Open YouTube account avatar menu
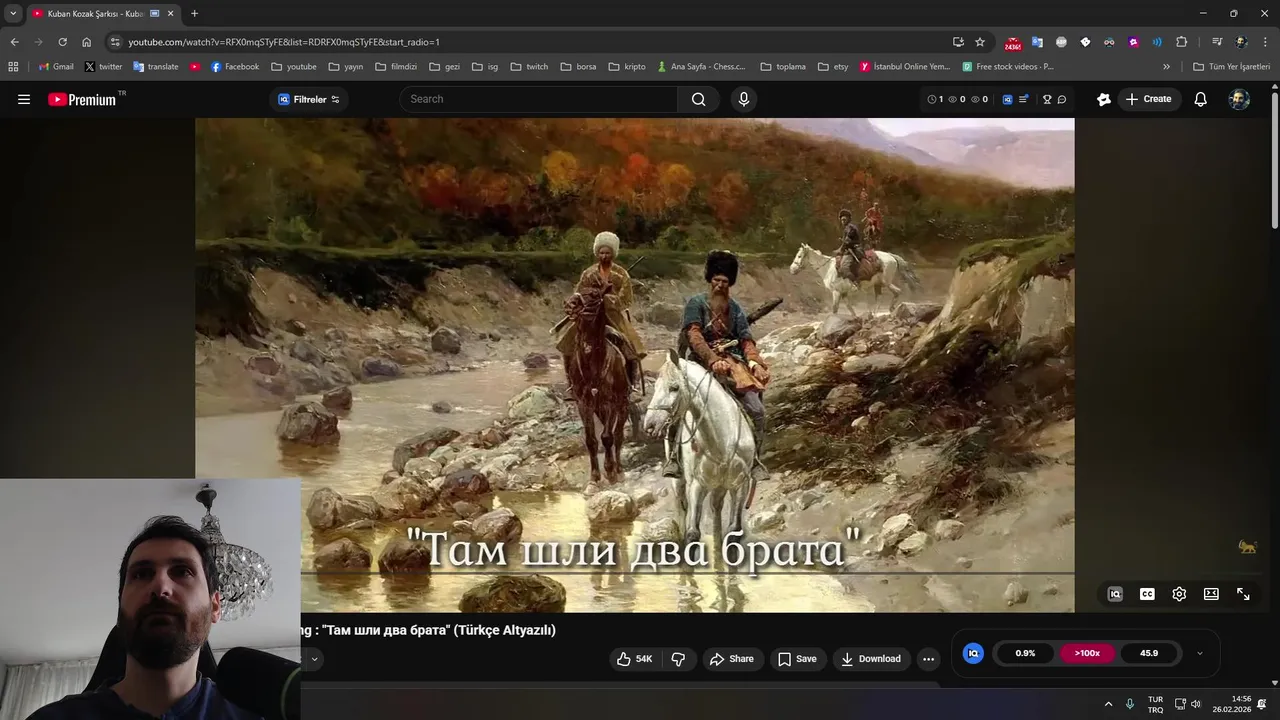The image size is (1280, 720). 1239,99
